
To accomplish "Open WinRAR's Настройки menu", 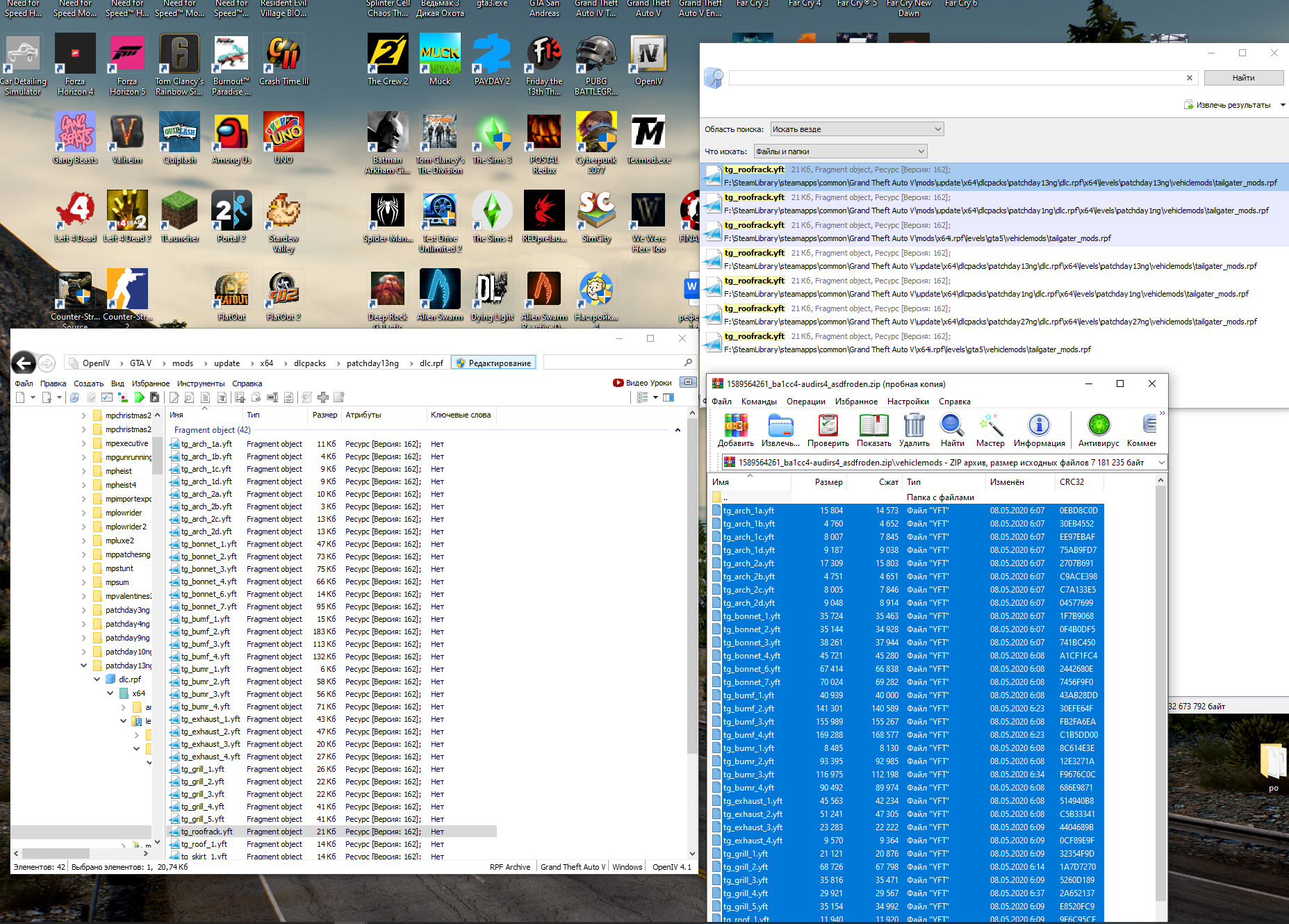I will tap(908, 402).
